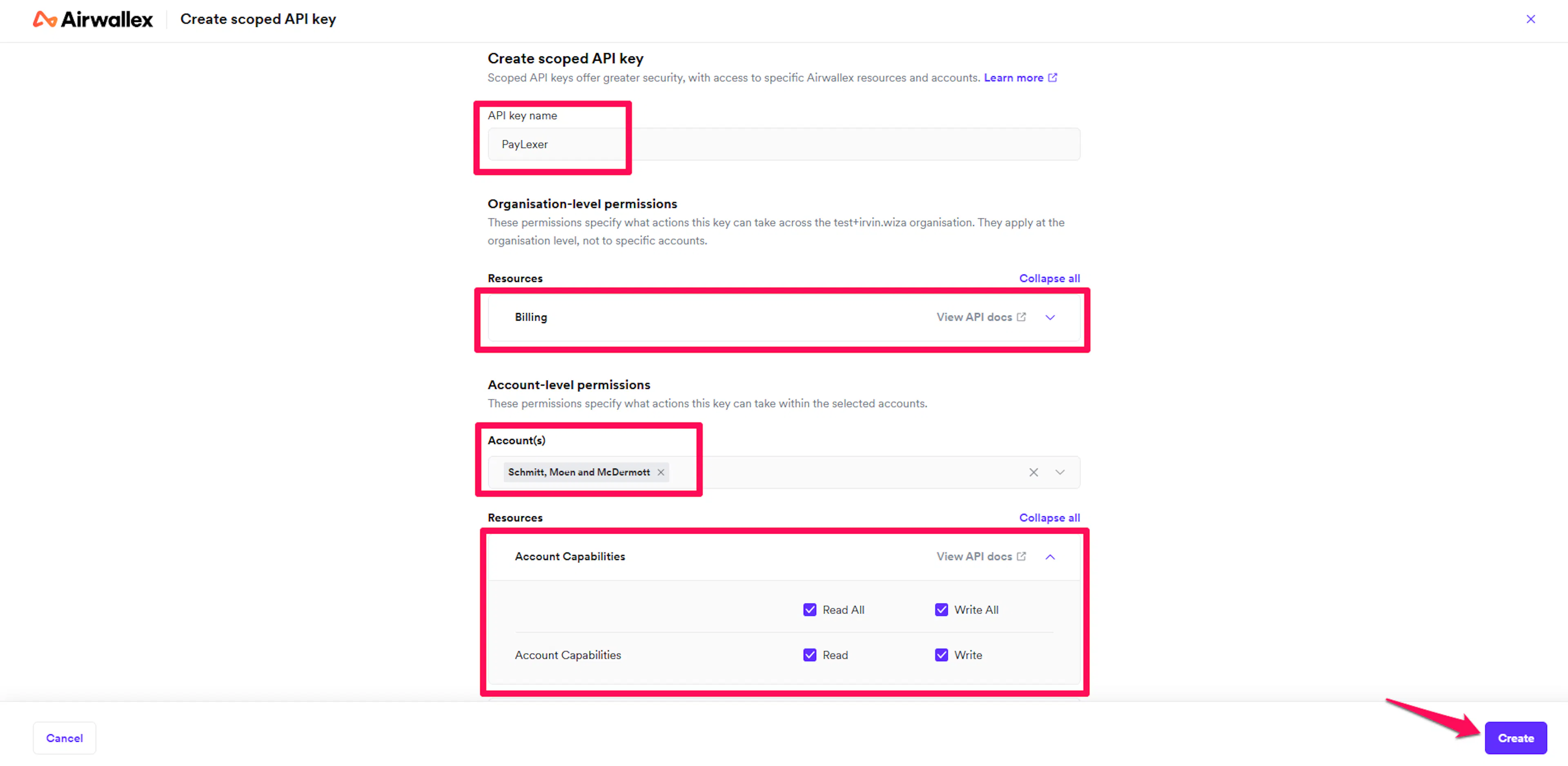Click the Account Capabilities docs external link icon
This screenshot has width=1568, height=766.
(1021, 557)
